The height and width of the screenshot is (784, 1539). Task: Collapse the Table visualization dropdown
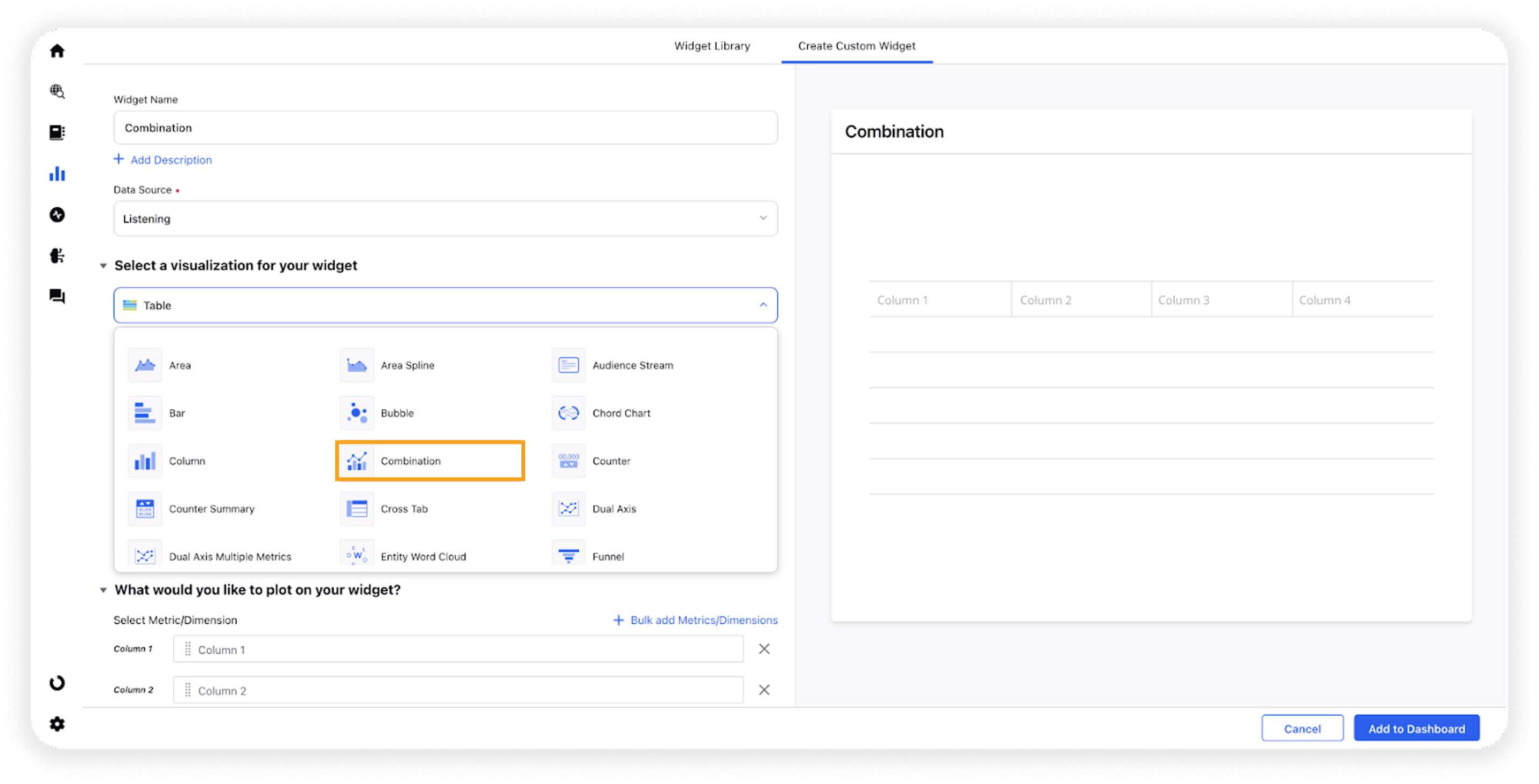coord(446,305)
